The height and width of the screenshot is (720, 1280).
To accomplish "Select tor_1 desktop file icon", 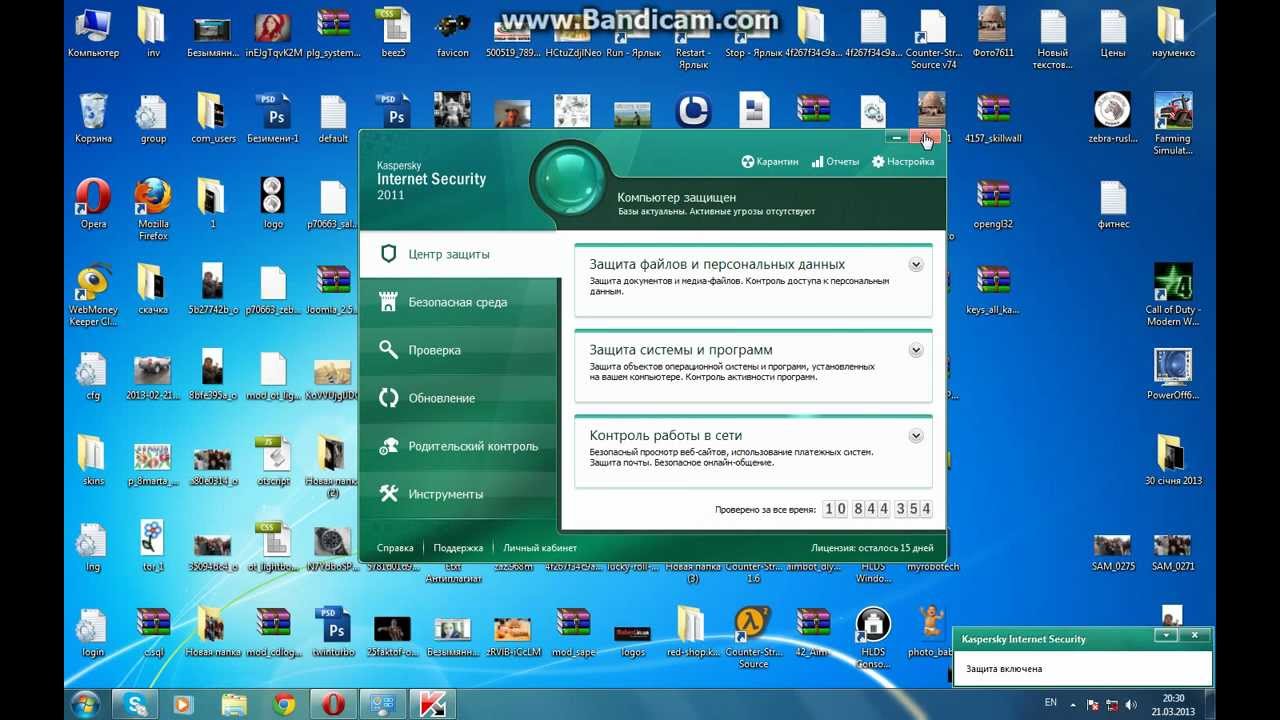I will tap(153, 546).
